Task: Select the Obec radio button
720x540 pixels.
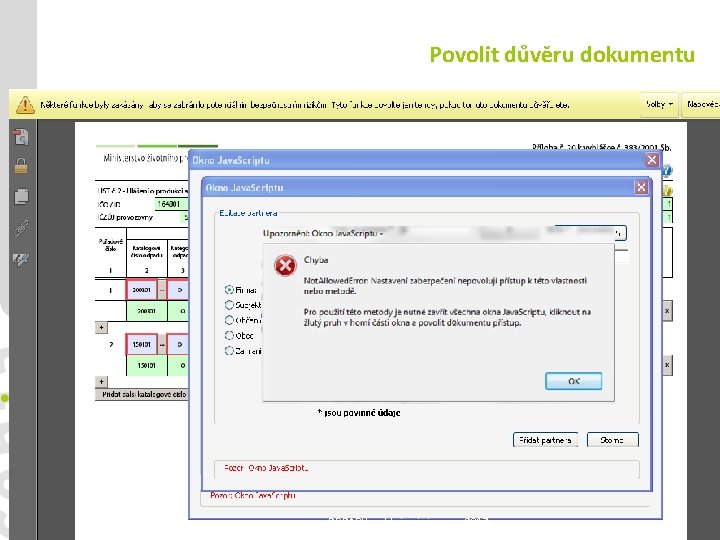Action: click(x=229, y=335)
